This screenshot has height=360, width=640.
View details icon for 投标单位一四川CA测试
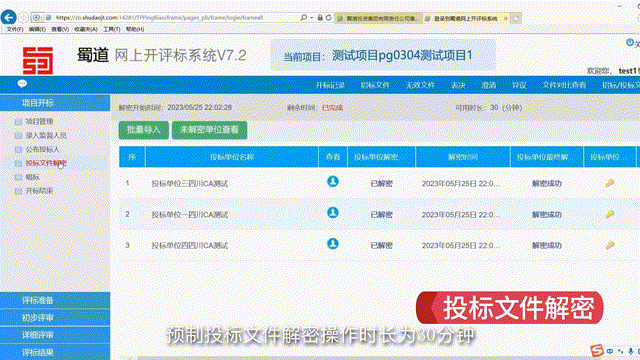(333, 212)
